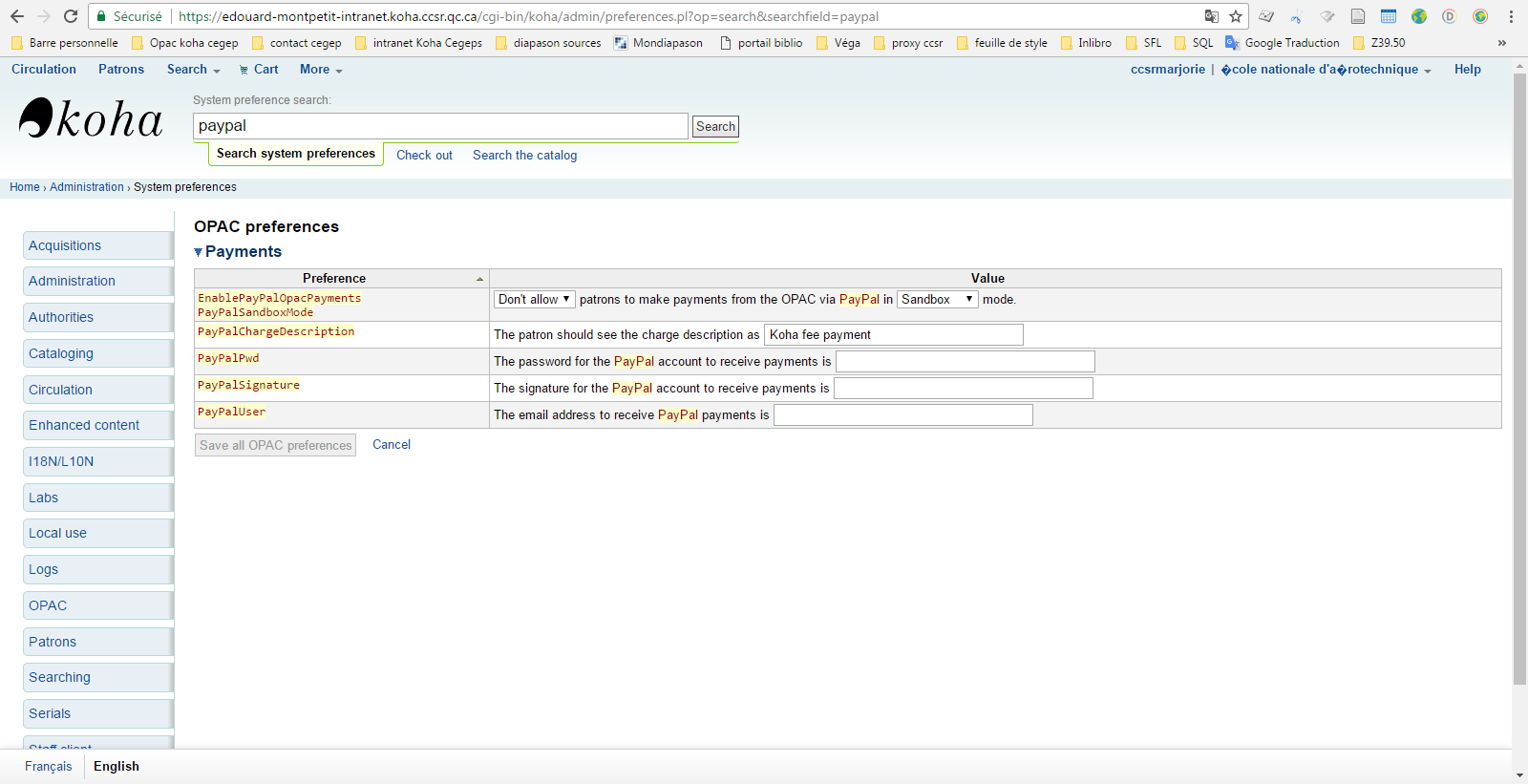Go back with the browser back arrow
1528x784 pixels.
(x=17, y=16)
